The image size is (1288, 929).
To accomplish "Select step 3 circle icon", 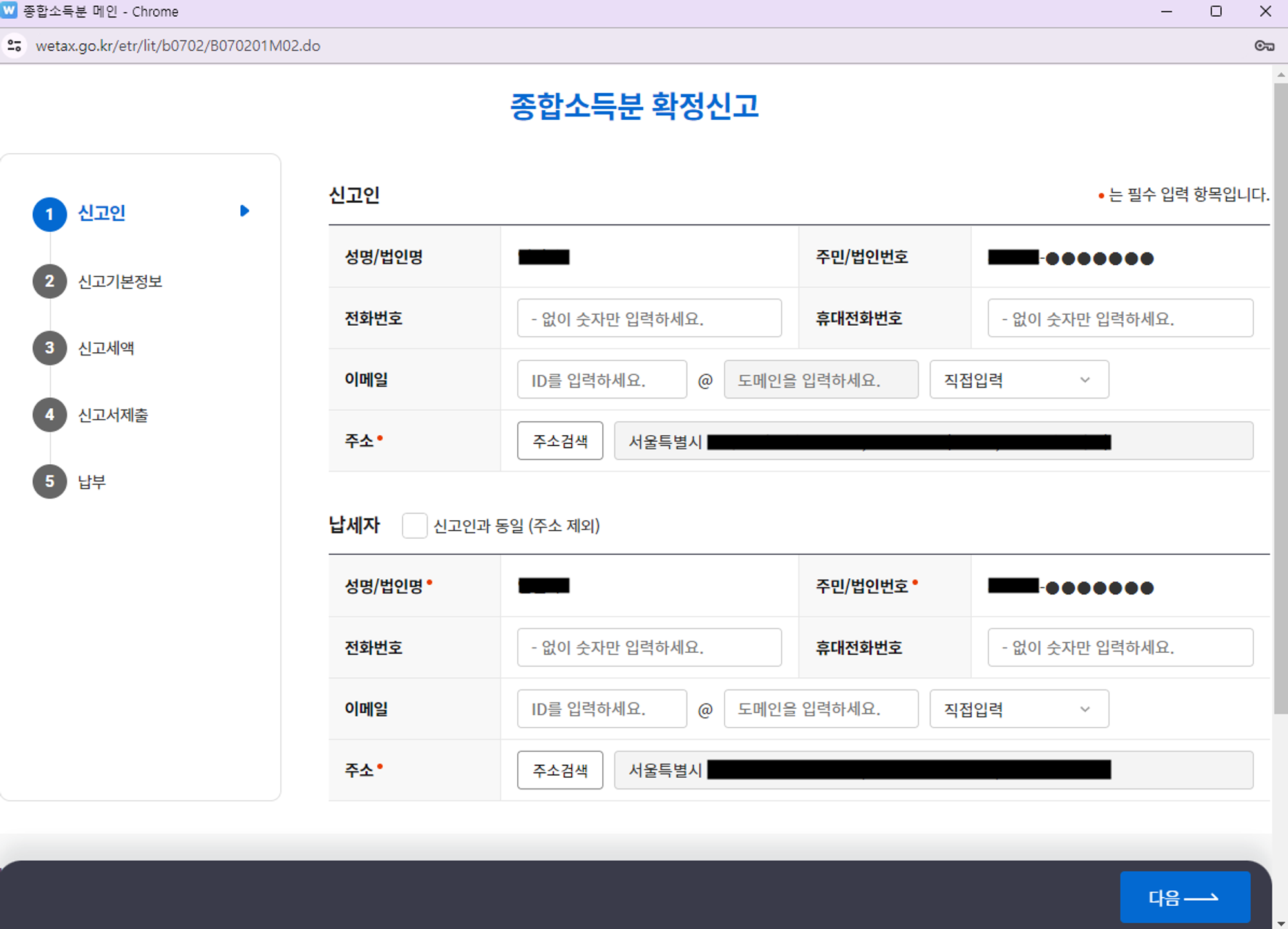I will [x=50, y=348].
